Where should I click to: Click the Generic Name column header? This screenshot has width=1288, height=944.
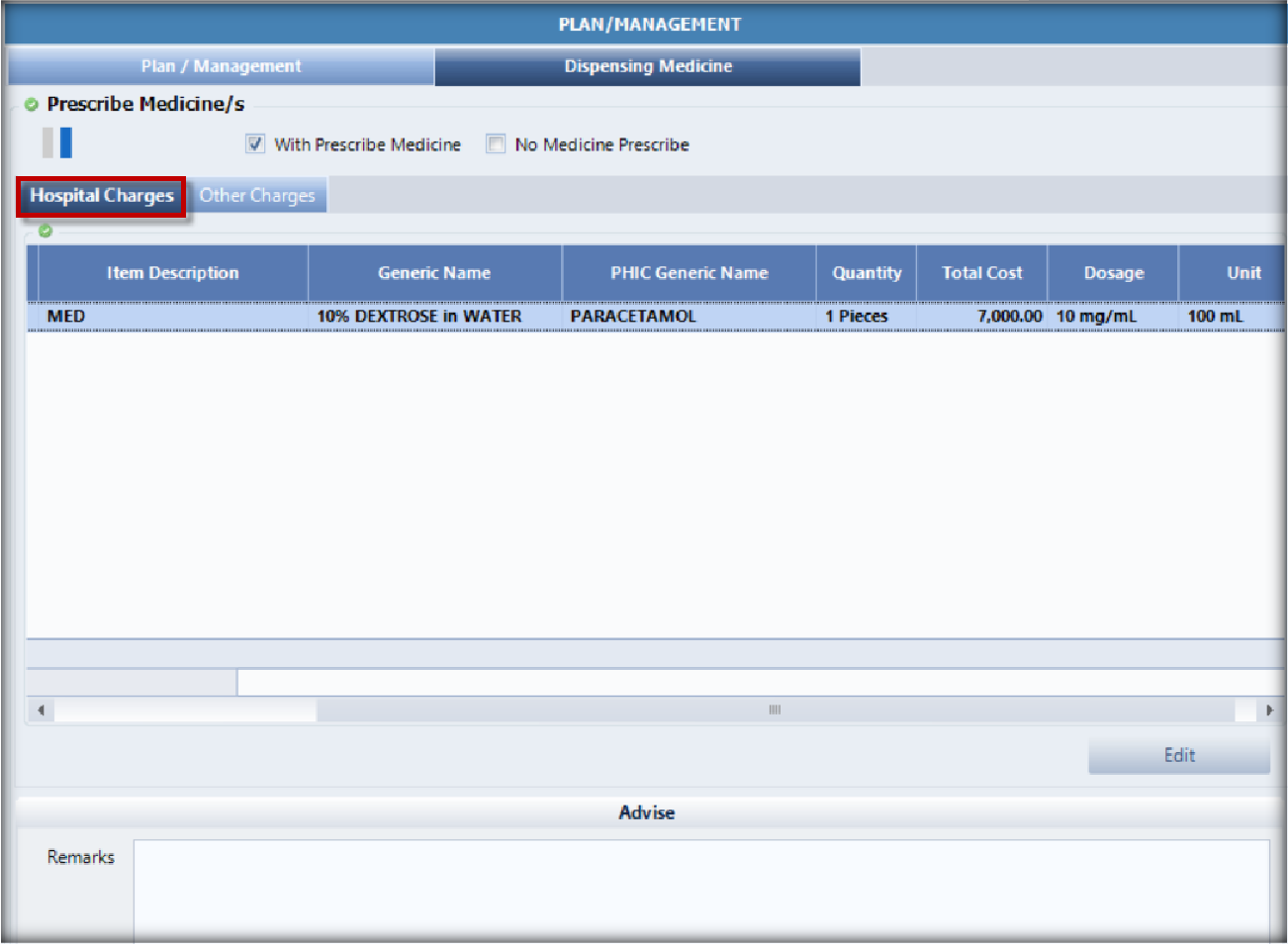(434, 273)
